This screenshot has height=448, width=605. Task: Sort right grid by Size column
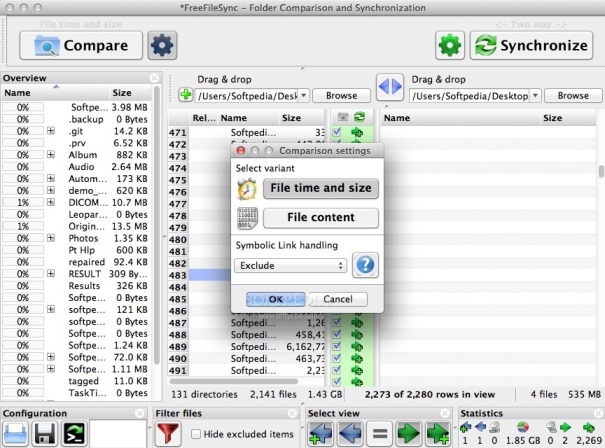pos(568,118)
